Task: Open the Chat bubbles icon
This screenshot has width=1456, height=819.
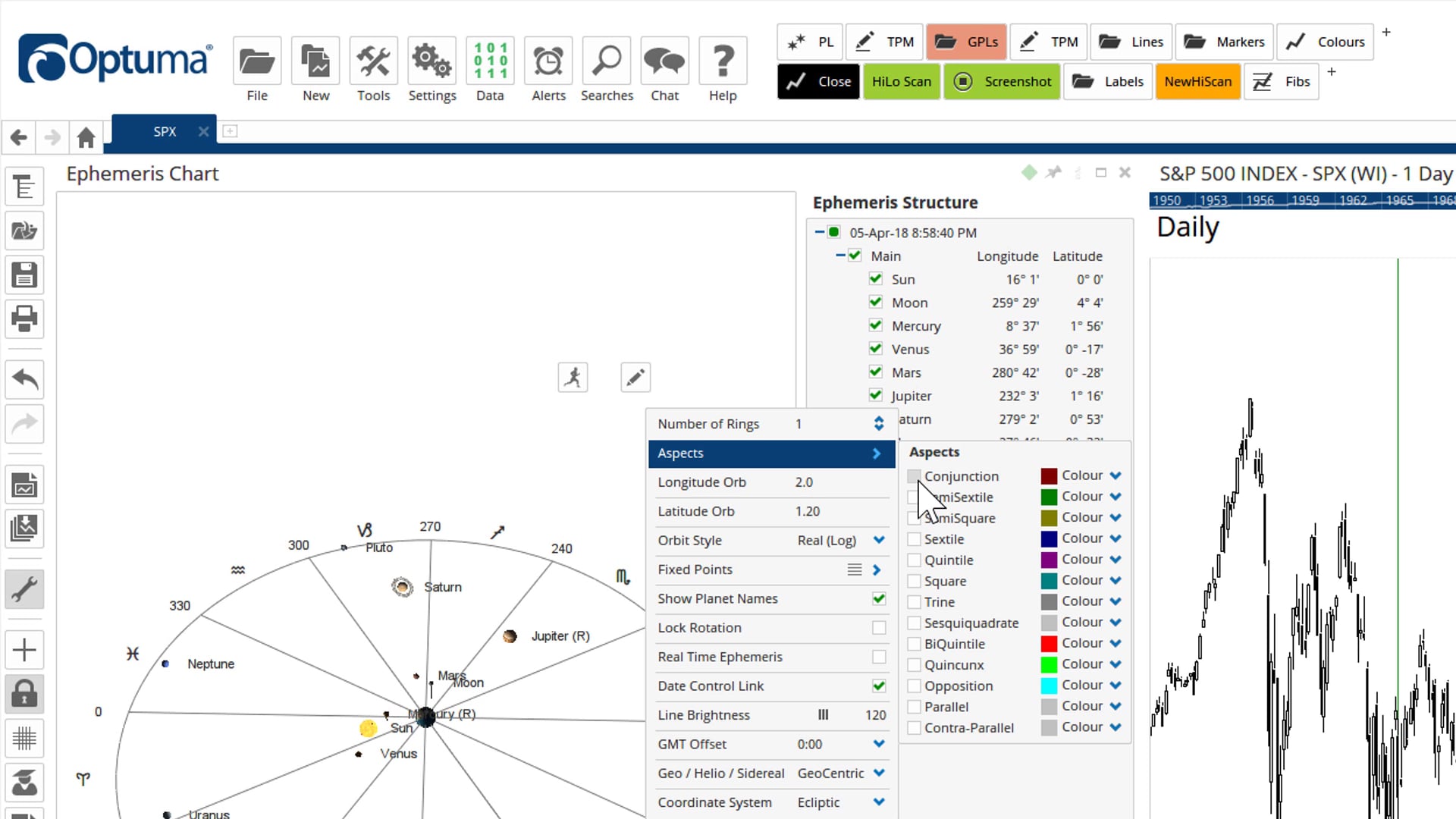Action: [x=664, y=61]
